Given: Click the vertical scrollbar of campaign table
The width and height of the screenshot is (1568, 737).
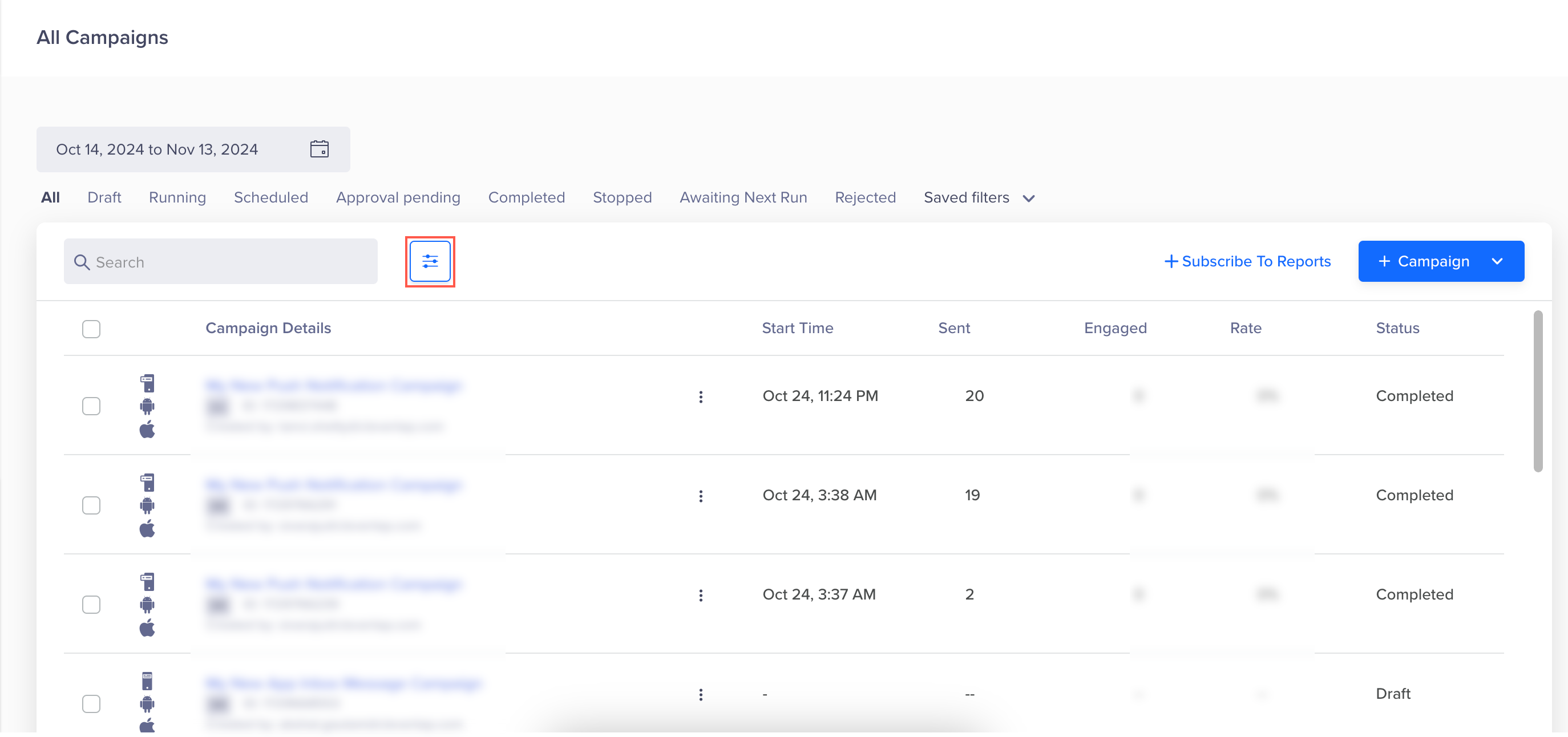Looking at the screenshot, I should tap(1538, 391).
